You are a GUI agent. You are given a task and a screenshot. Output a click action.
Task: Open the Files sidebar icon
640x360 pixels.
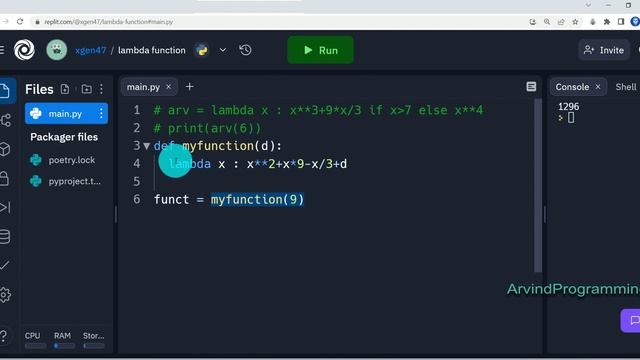click(5, 91)
